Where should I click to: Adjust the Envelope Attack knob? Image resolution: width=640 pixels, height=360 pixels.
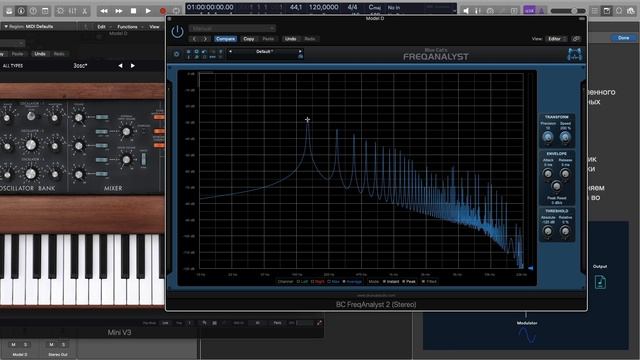(548, 174)
